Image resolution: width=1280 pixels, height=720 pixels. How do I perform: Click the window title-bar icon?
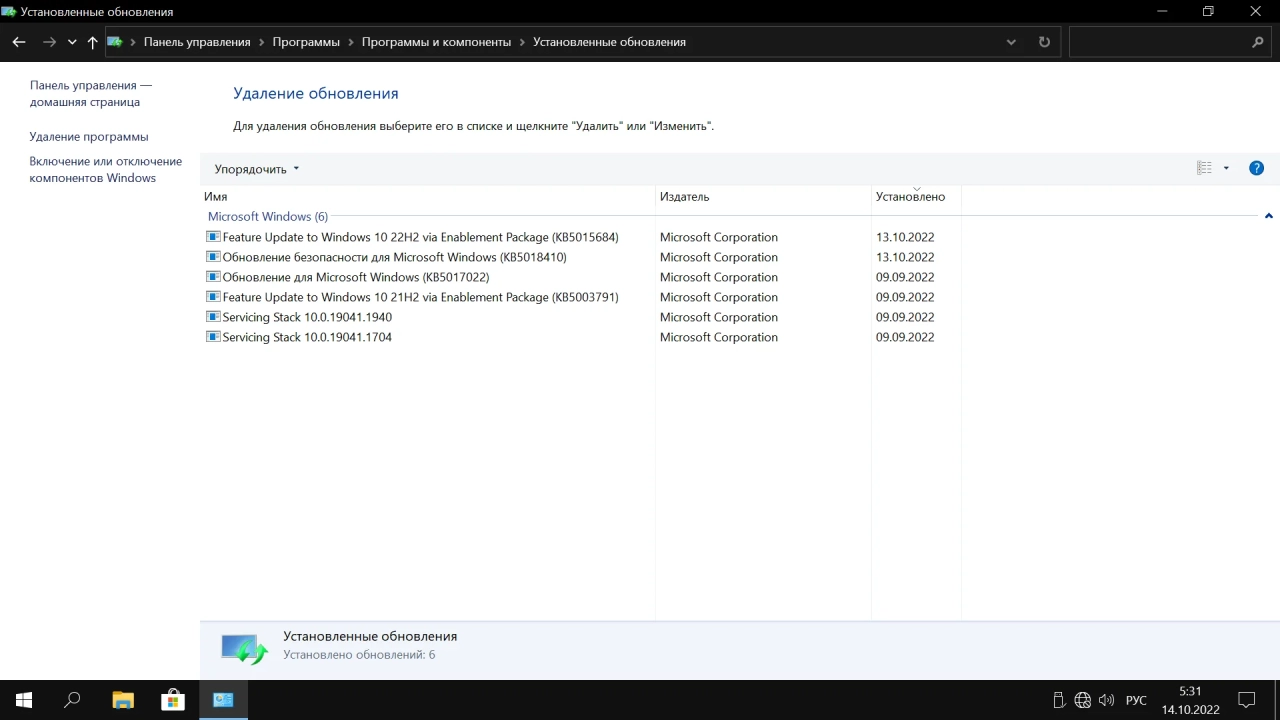[x=9, y=12]
